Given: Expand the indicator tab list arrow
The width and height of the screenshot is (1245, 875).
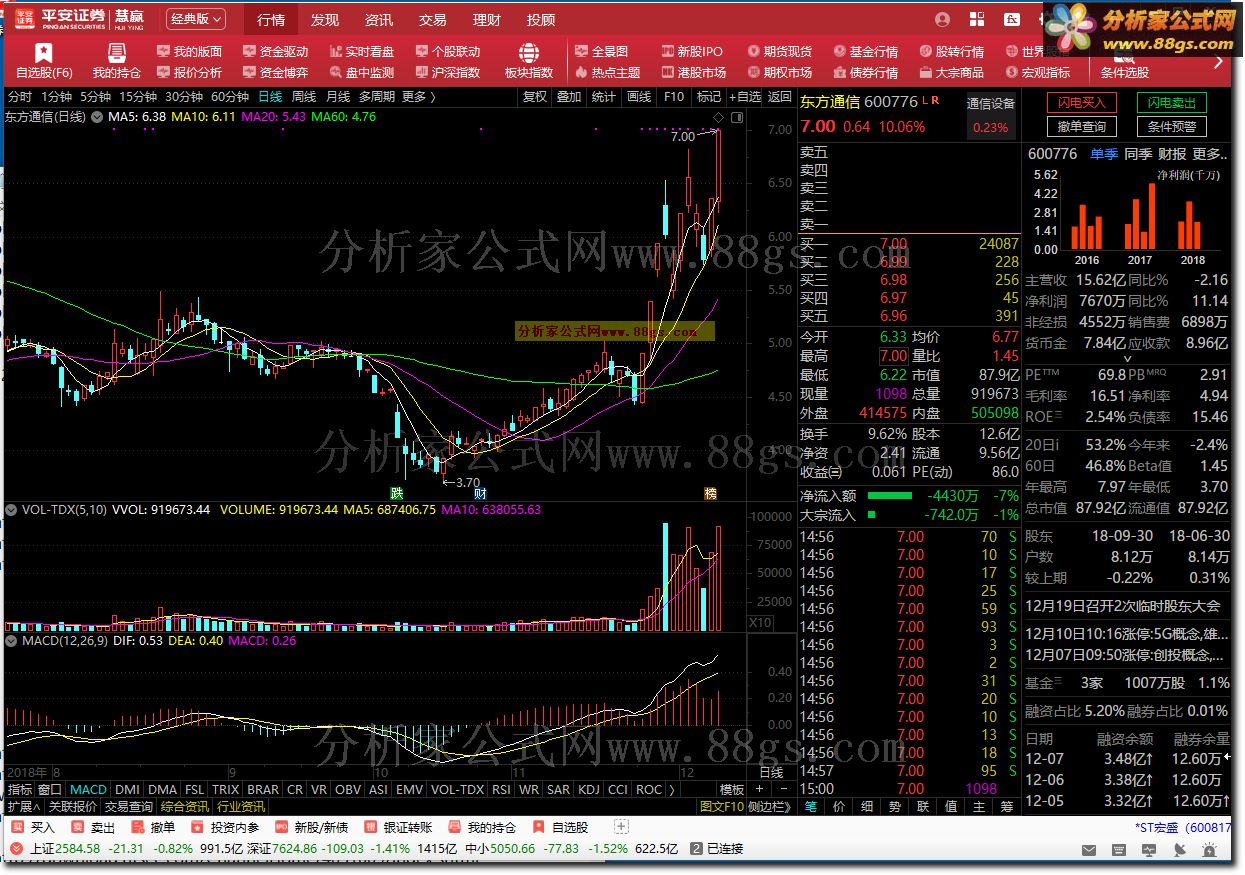Looking at the screenshot, I should [x=672, y=789].
